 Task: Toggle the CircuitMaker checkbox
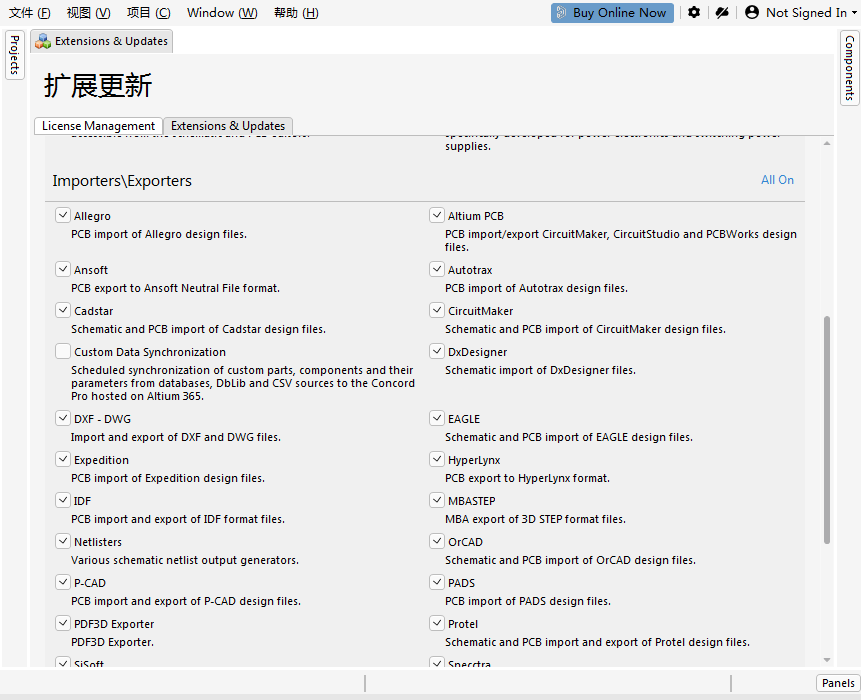coord(437,310)
